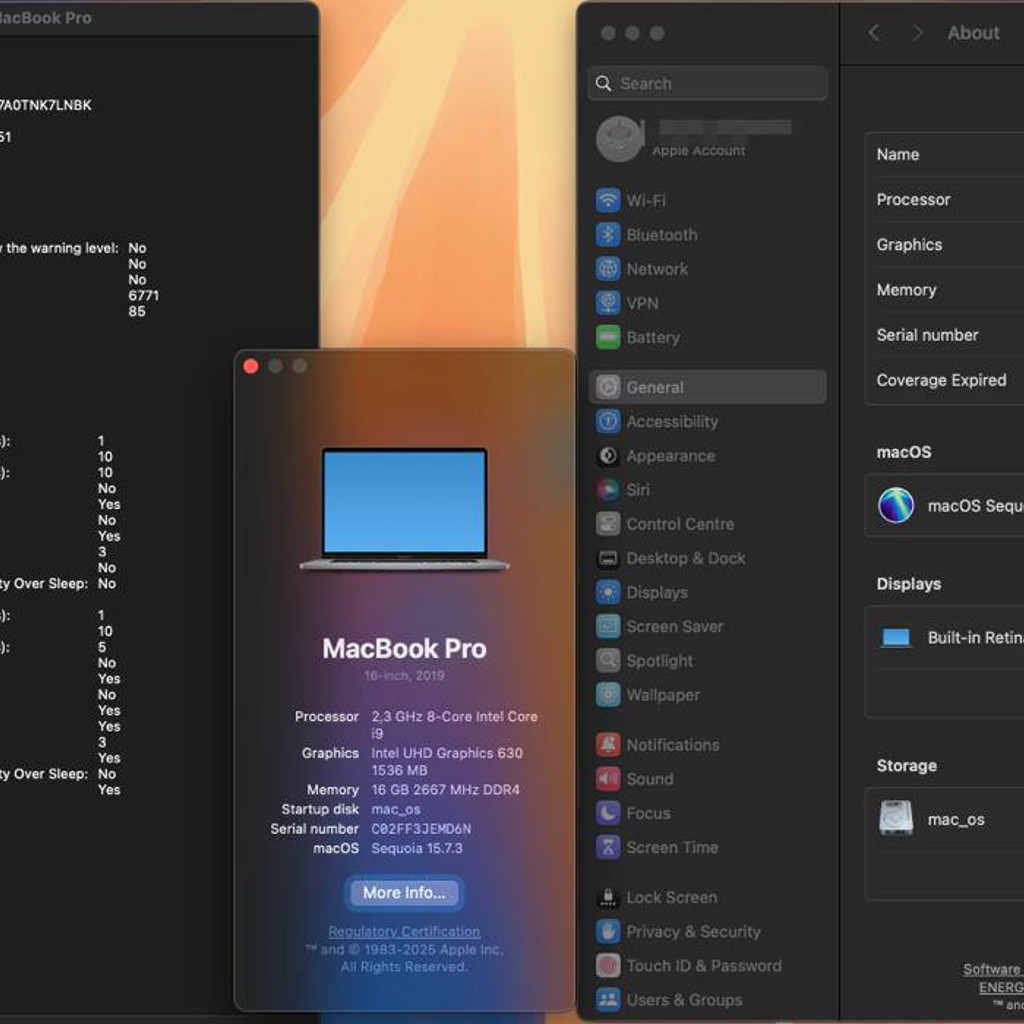Click the 16-inch, 2019 model text

[404, 675]
